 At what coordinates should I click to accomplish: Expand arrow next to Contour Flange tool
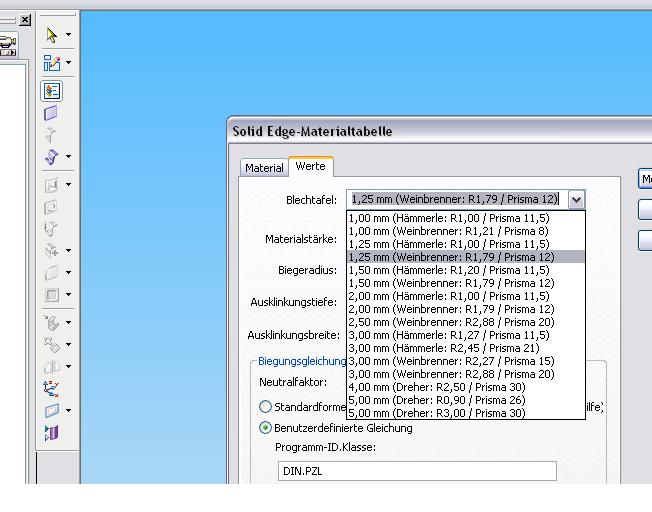[68, 156]
